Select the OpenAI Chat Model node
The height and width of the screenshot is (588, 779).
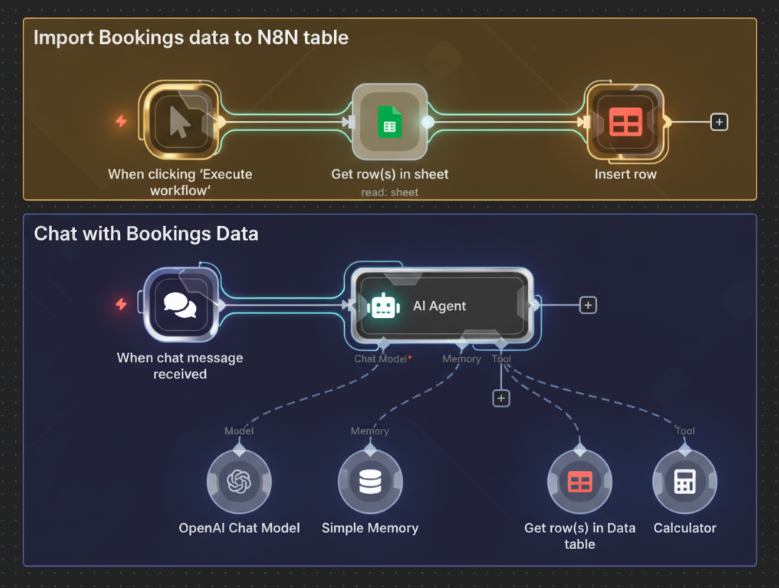pos(239,482)
